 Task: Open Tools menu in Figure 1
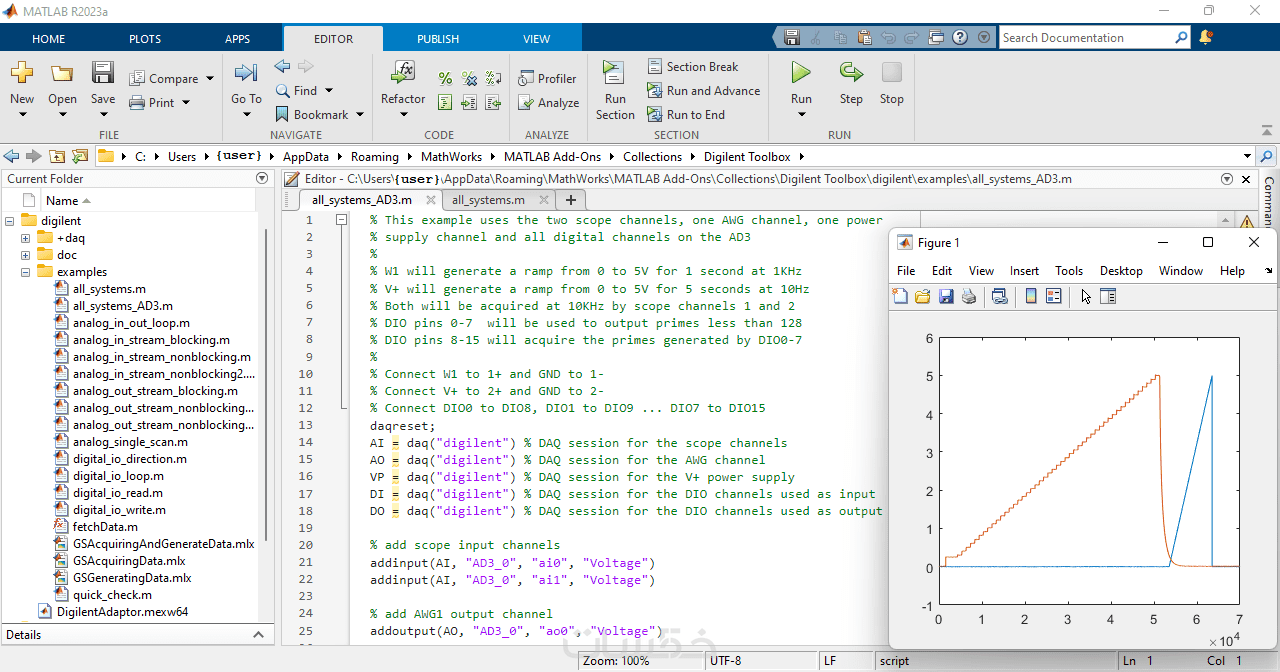point(1069,271)
